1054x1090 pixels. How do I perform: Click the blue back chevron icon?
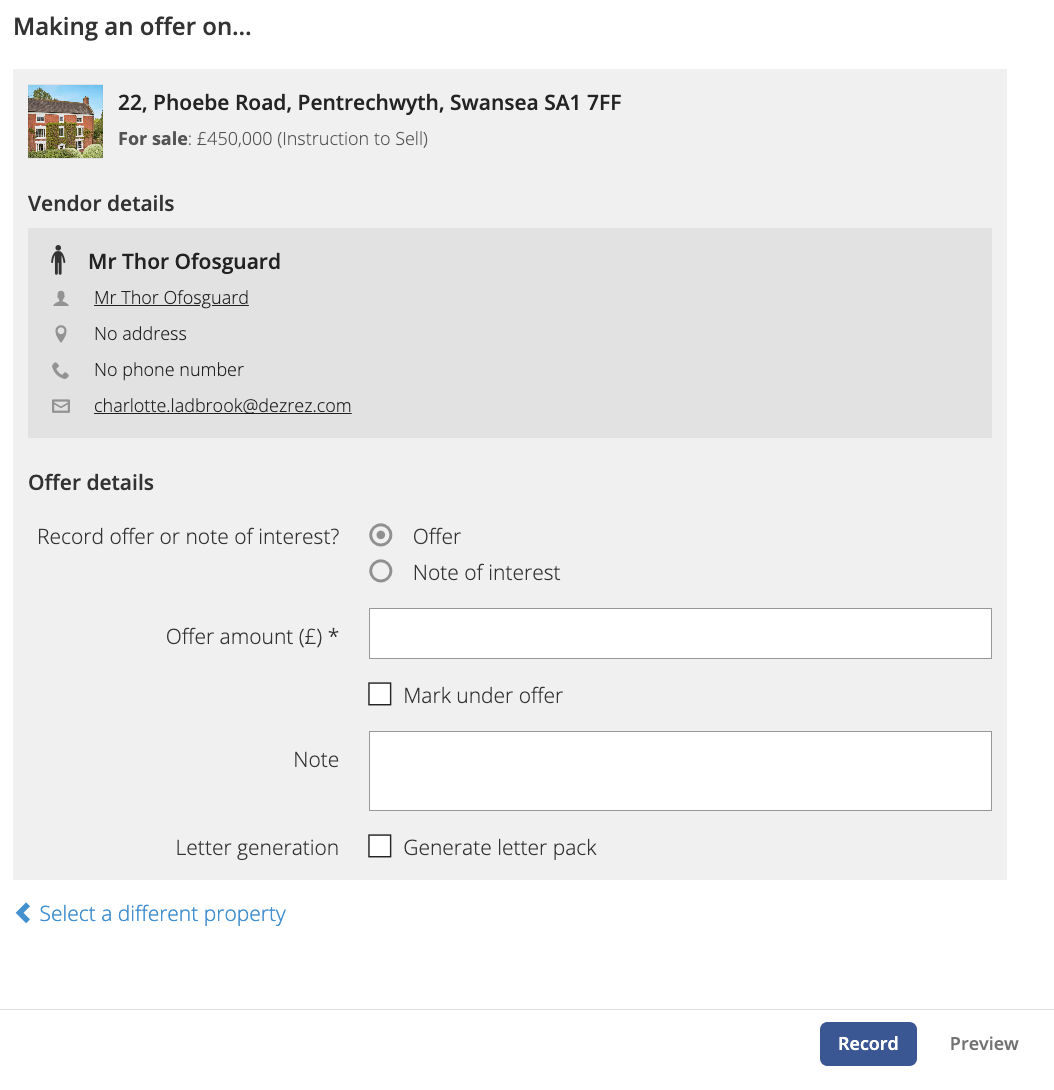pos(23,913)
